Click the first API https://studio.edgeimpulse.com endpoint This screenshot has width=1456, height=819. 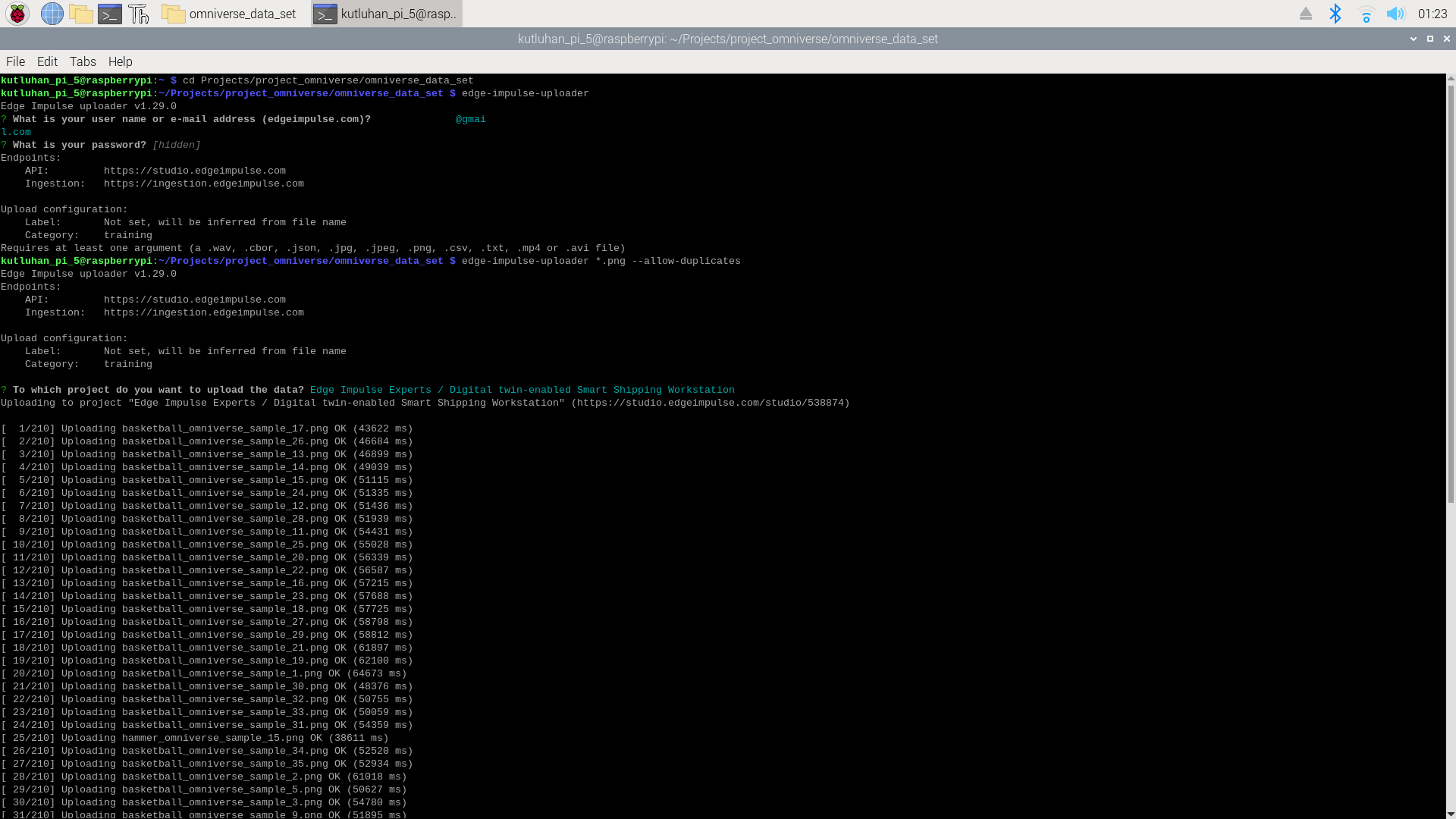[x=195, y=171]
